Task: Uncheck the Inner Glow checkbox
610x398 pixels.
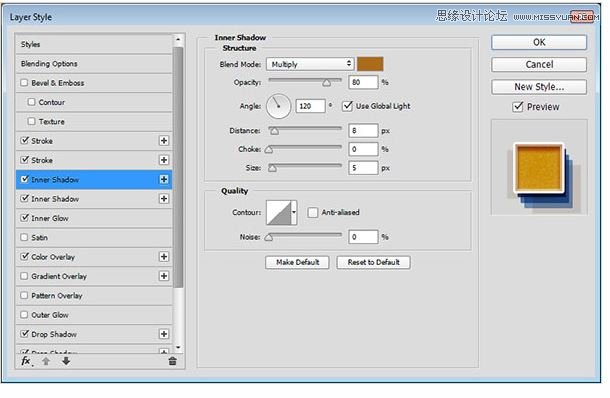Action: click(x=25, y=218)
